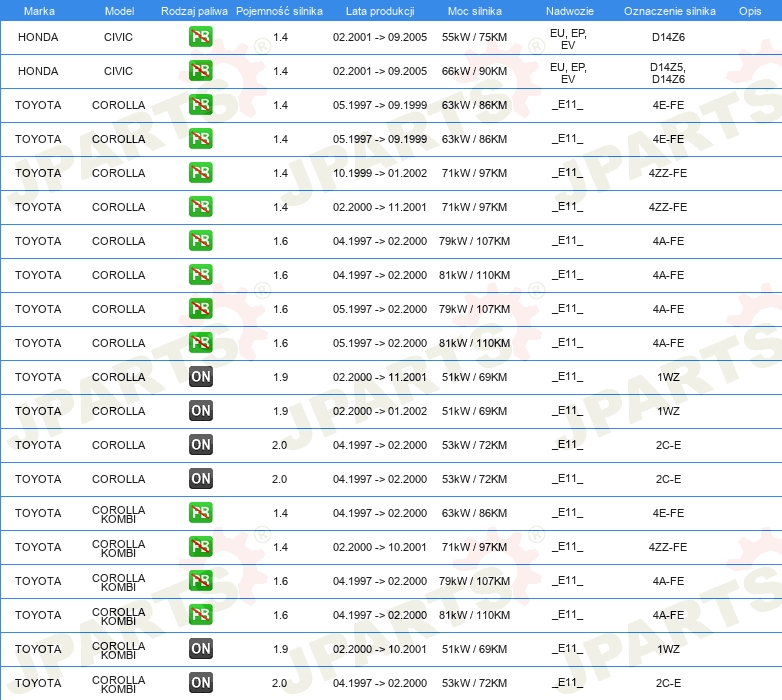Click the Rodzaj paliwa column header

point(194,11)
